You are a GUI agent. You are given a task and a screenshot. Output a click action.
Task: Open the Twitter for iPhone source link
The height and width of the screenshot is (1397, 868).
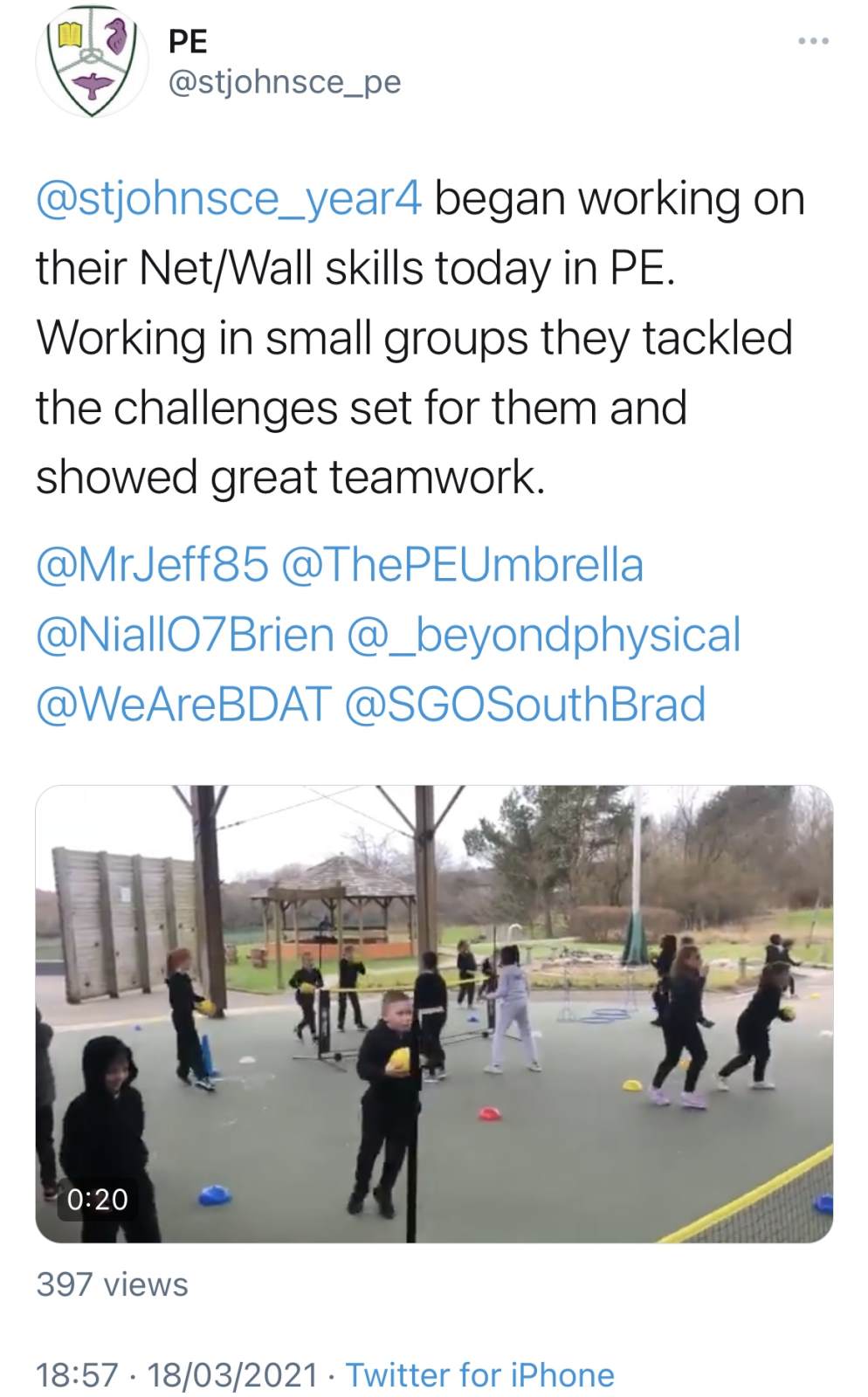click(x=480, y=1375)
